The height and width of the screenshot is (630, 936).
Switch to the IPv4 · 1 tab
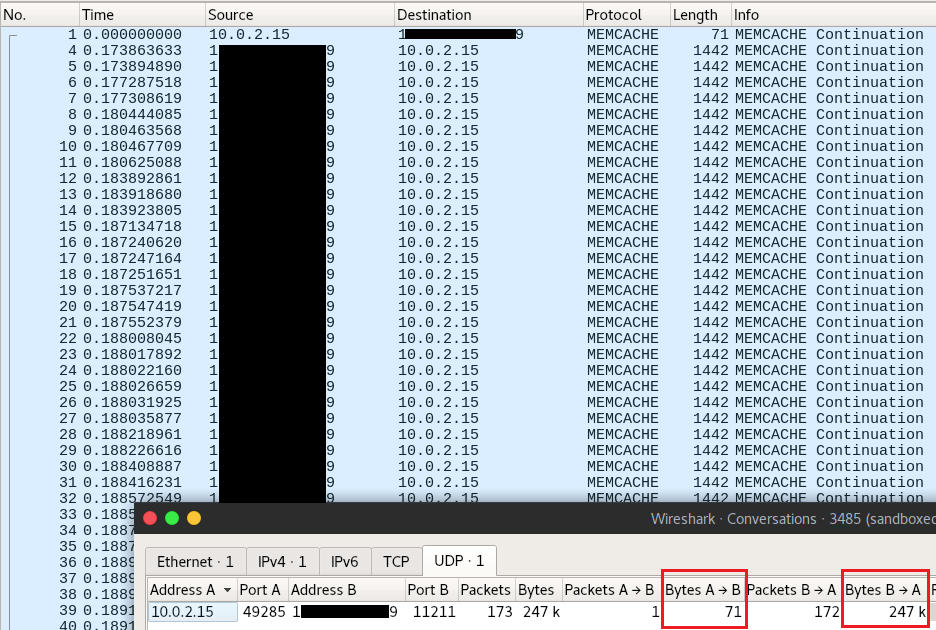(282, 561)
